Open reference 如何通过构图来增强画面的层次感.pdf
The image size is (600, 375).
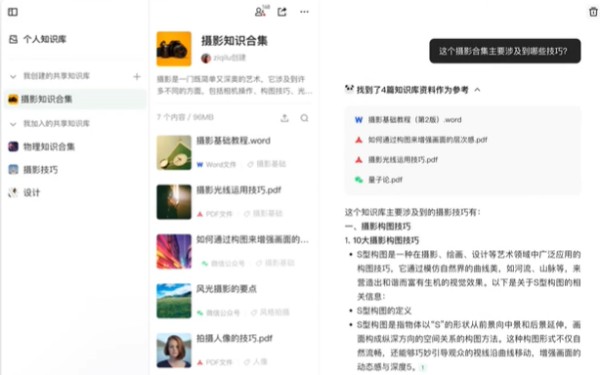pyautogui.click(x=427, y=140)
